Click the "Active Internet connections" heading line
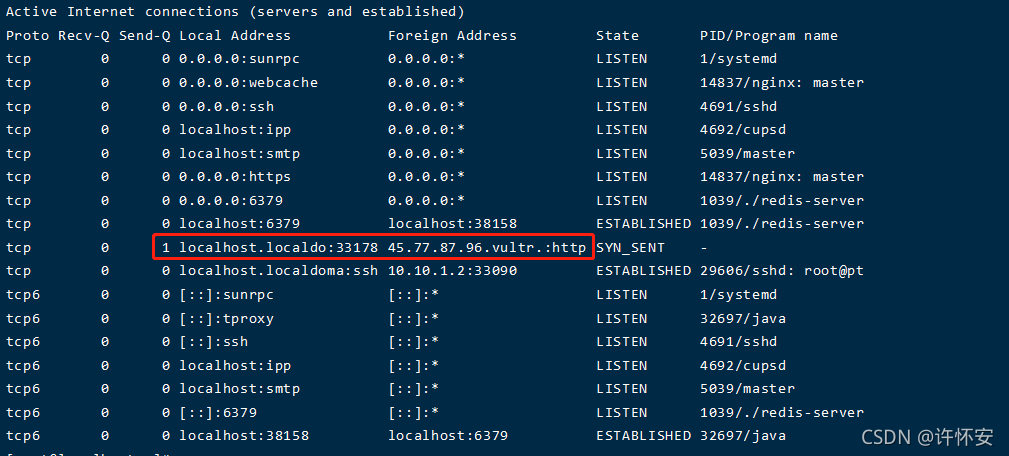Viewport: 1009px width, 456px height. tap(235, 12)
